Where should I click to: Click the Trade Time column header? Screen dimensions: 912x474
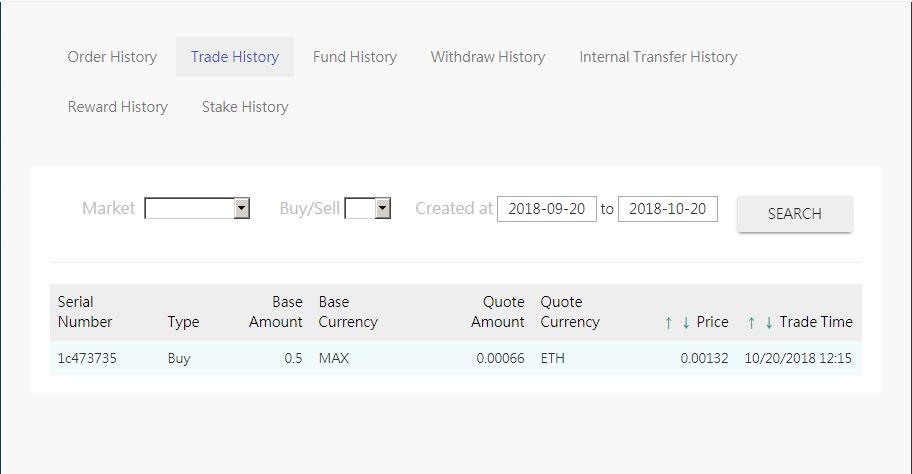click(x=816, y=322)
